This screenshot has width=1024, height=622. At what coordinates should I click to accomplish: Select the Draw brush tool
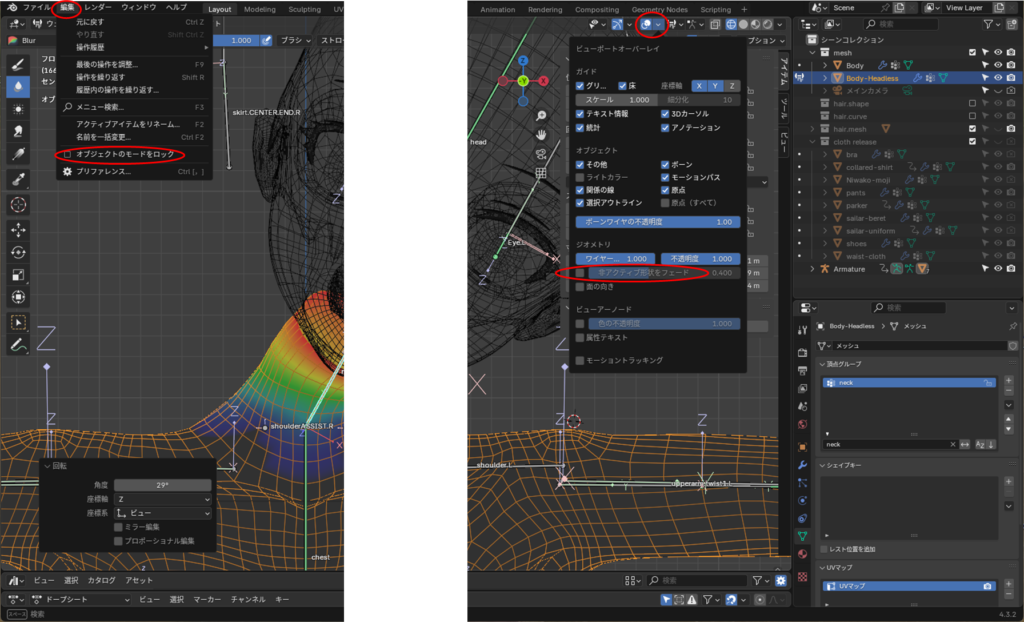point(18,63)
